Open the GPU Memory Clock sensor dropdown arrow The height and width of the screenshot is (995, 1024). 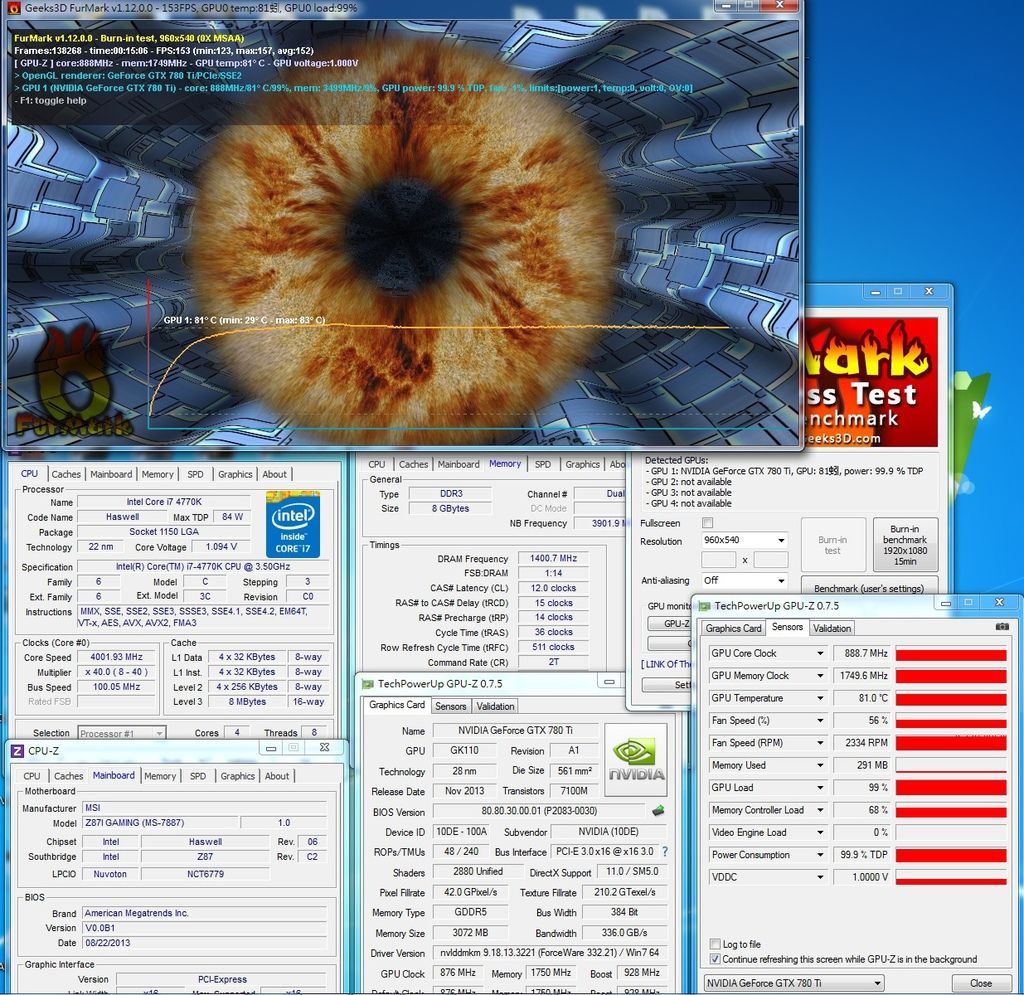click(x=820, y=676)
